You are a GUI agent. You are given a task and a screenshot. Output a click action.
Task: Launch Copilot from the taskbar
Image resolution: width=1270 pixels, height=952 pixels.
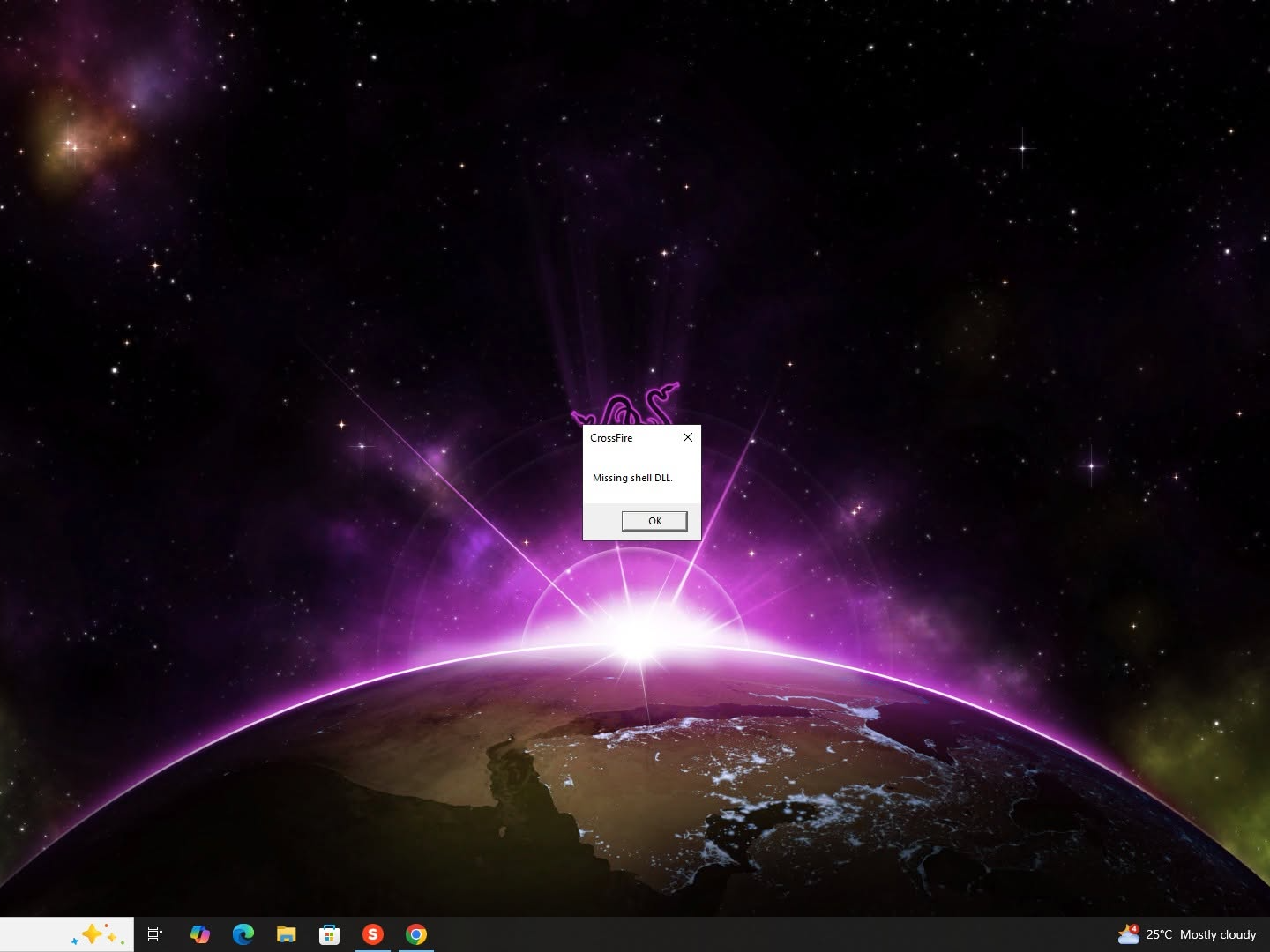[x=200, y=934]
